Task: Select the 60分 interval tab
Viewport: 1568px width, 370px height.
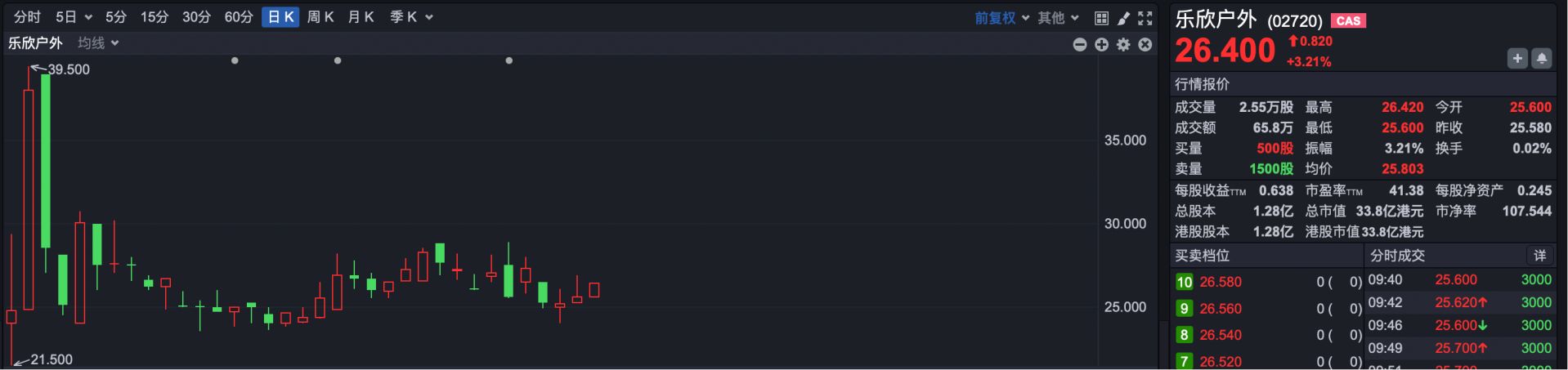Action: [239, 17]
